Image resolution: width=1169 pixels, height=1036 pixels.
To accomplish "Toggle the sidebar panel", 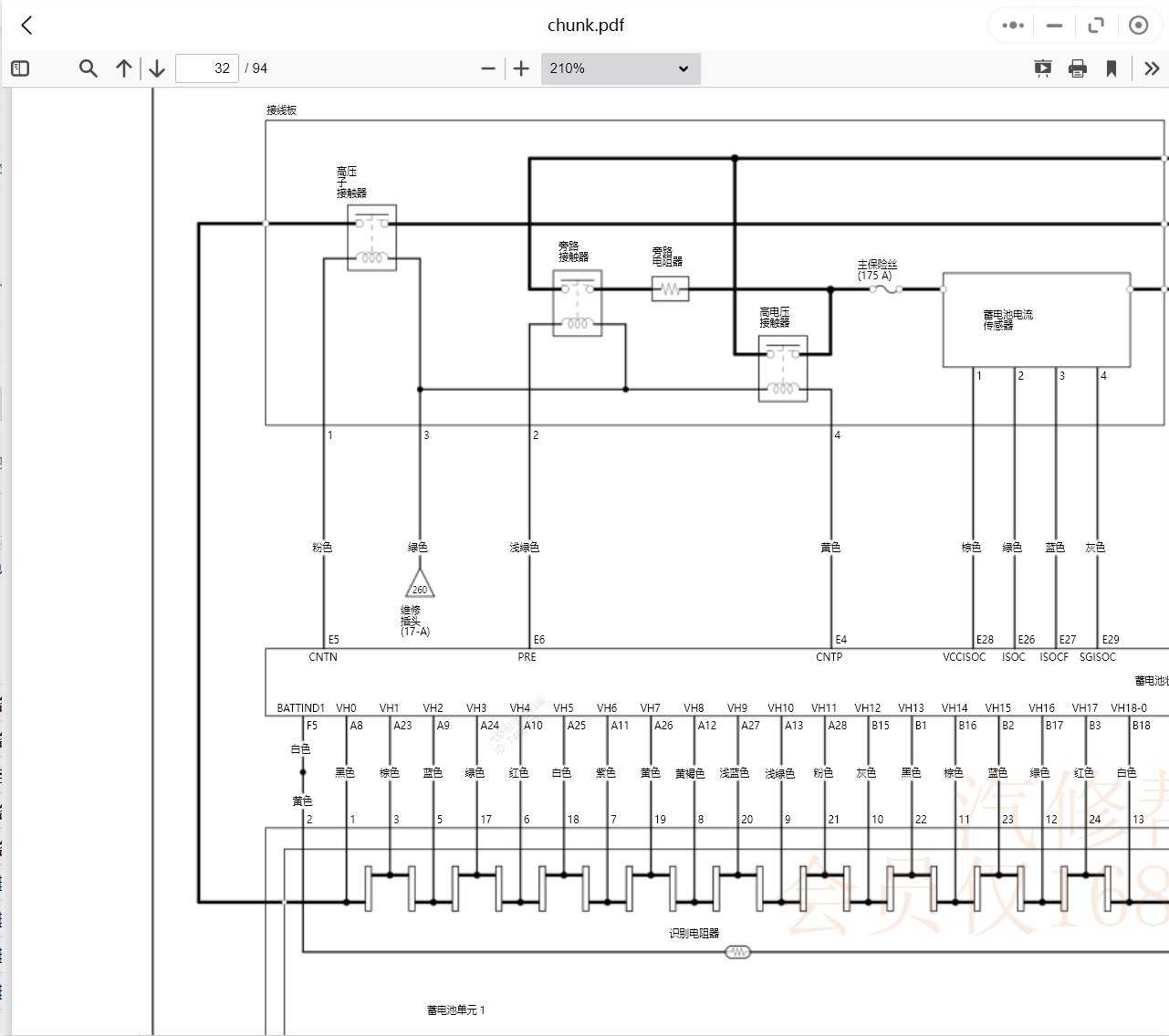I will [20, 68].
